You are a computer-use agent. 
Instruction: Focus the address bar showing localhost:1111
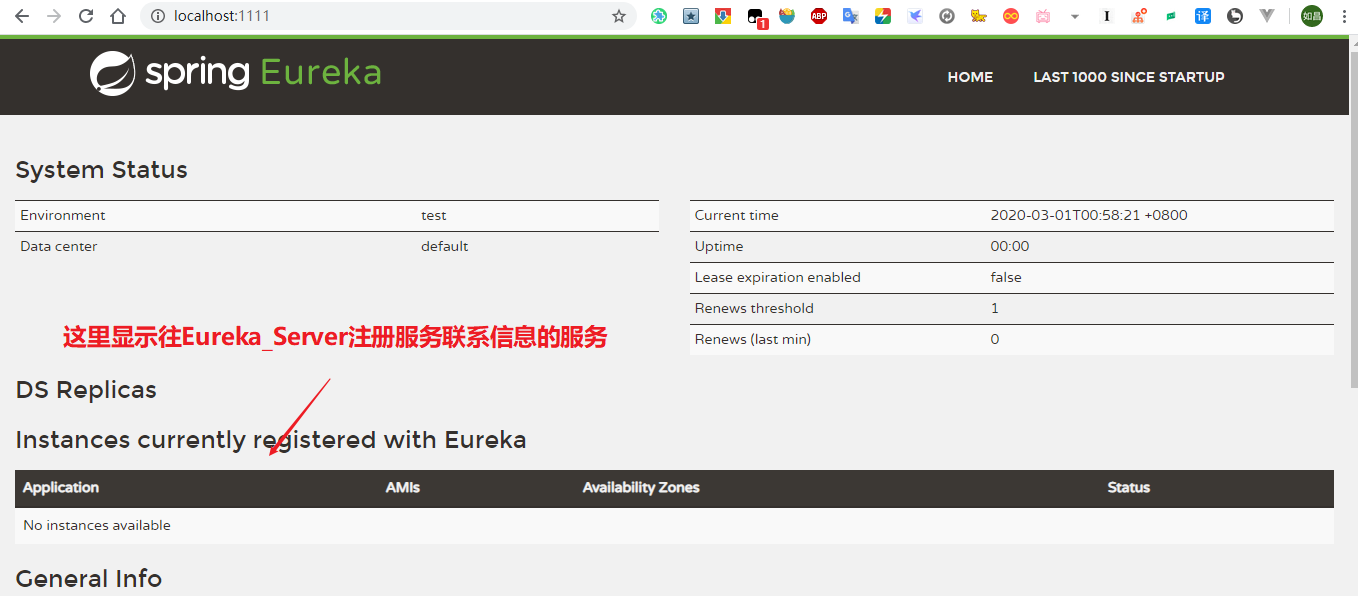coord(390,16)
